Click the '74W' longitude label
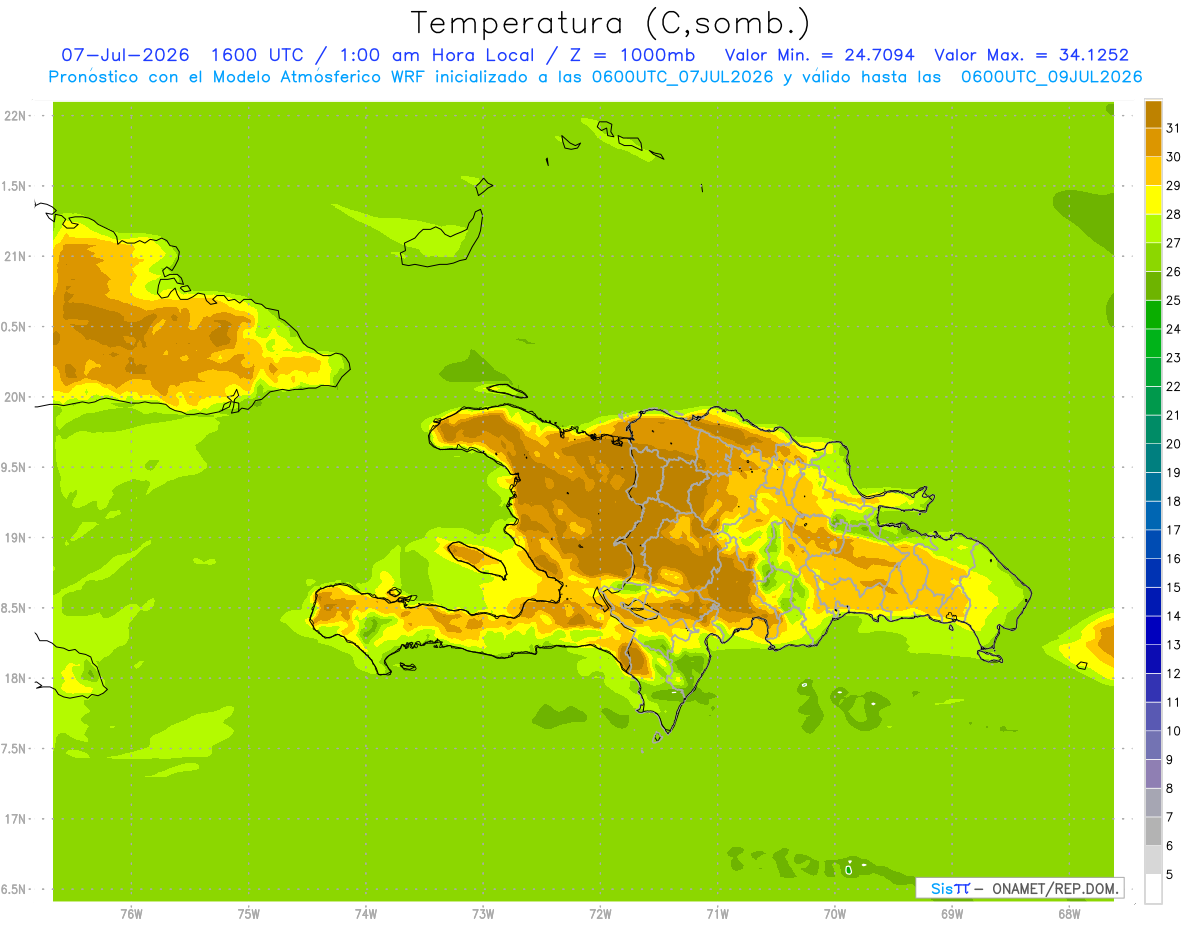This screenshot has width=1200, height=927. [366, 913]
